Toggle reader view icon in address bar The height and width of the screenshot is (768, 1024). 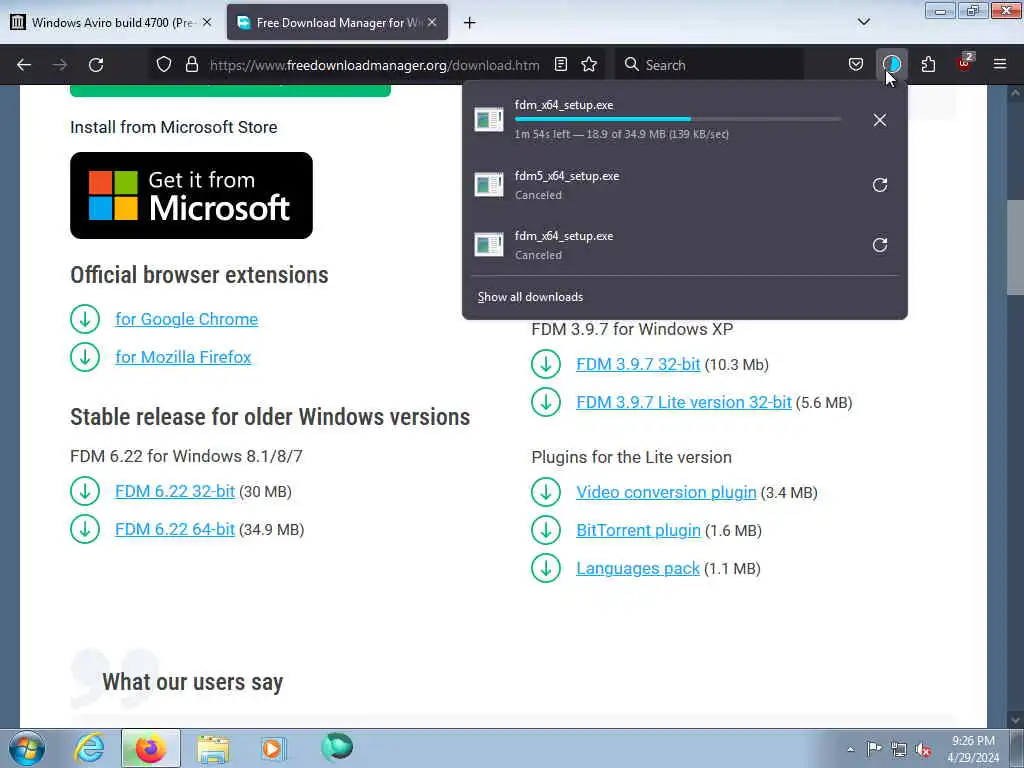pyautogui.click(x=560, y=65)
